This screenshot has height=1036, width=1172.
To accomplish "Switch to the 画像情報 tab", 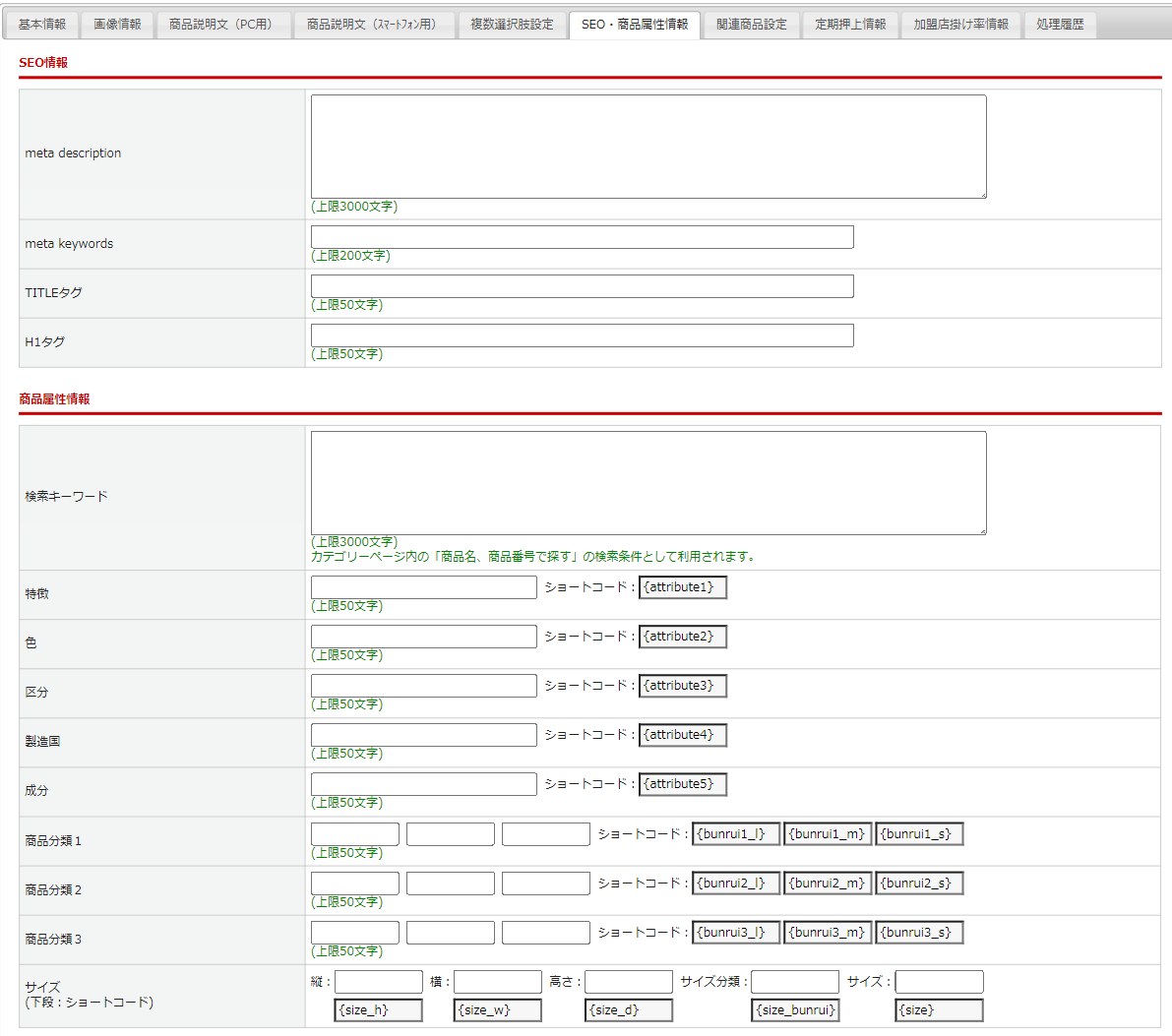I will [x=117, y=25].
